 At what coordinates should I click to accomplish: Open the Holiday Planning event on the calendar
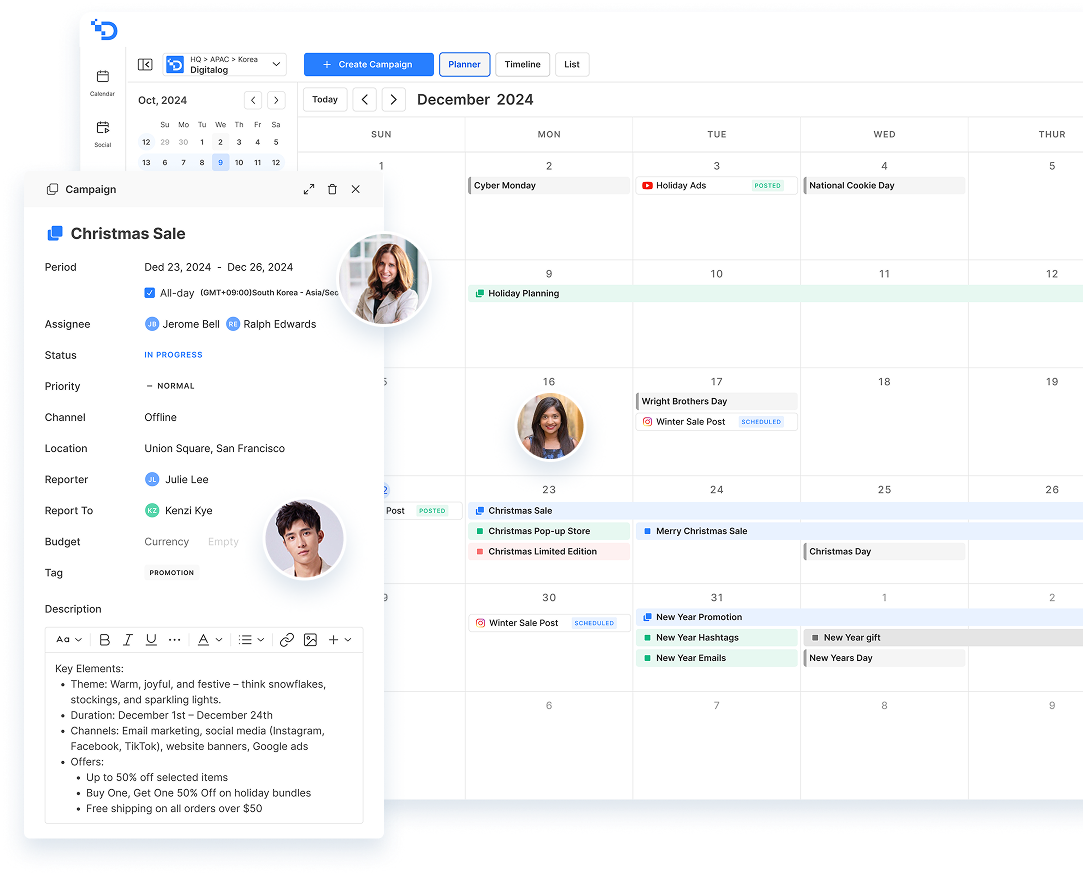click(523, 294)
